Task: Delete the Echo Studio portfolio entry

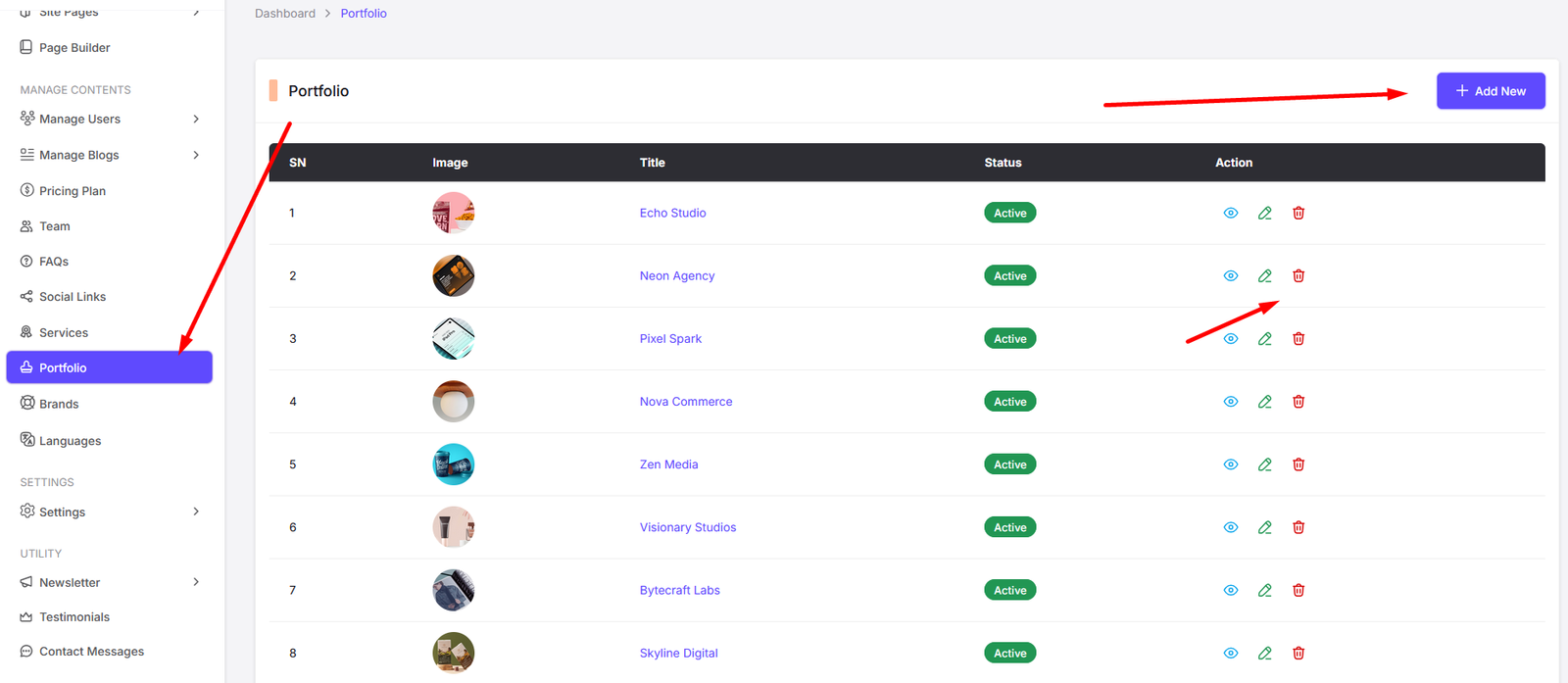Action: tap(1298, 213)
